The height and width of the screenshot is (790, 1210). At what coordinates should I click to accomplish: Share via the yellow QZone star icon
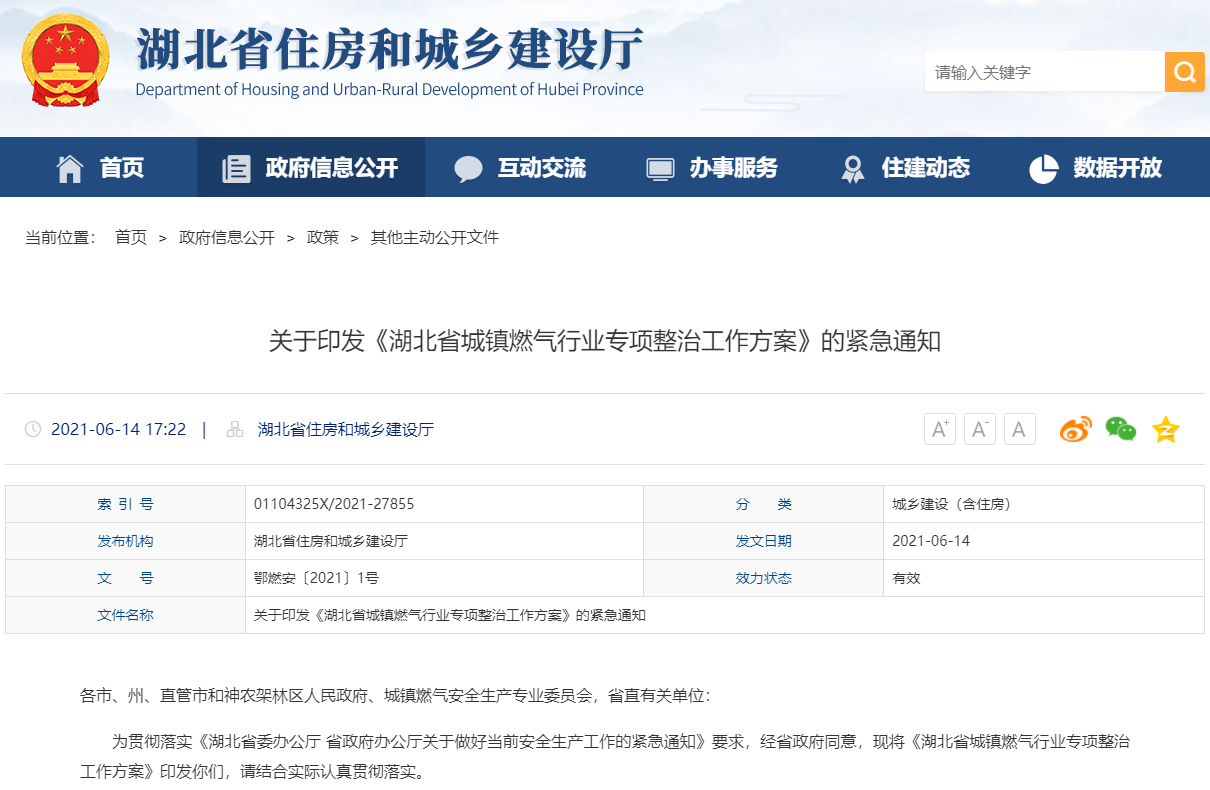tap(1165, 428)
